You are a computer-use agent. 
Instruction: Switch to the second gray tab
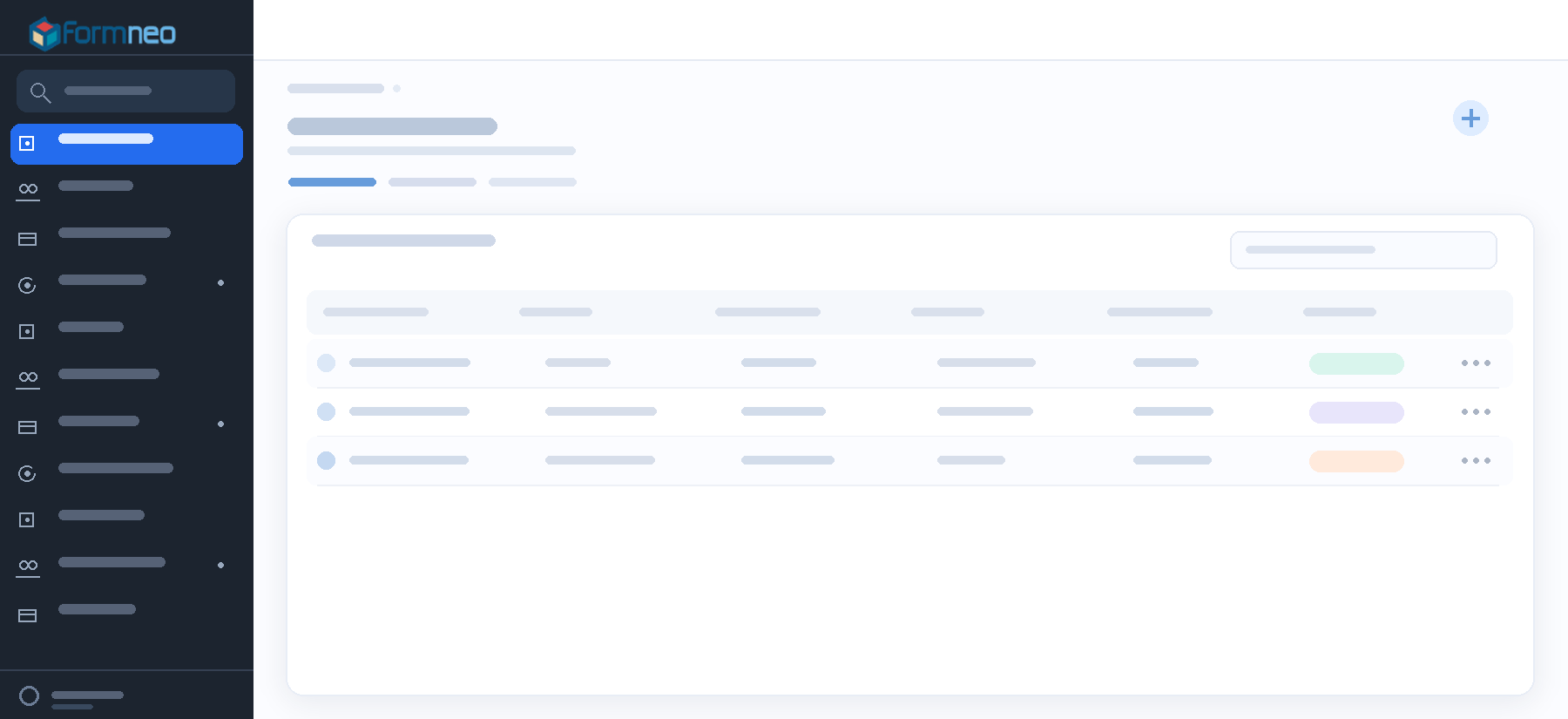(432, 182)
